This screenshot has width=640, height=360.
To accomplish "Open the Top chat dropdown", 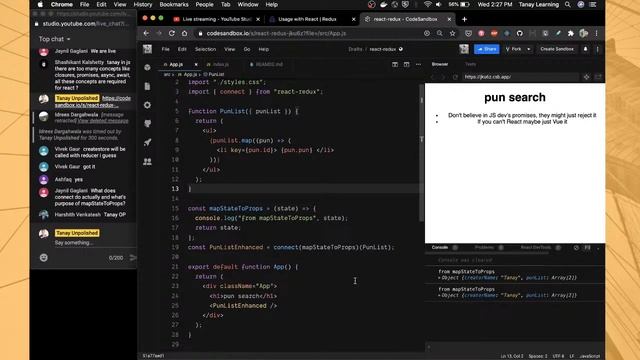I will tap(55, 39).
